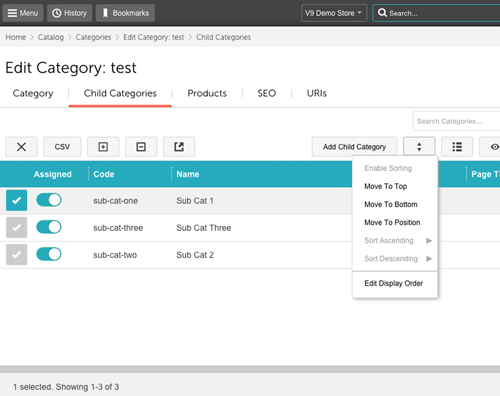This screenshot has height=396, width=500.
Task: Click the Page Title column header
Action: (485, 174)
